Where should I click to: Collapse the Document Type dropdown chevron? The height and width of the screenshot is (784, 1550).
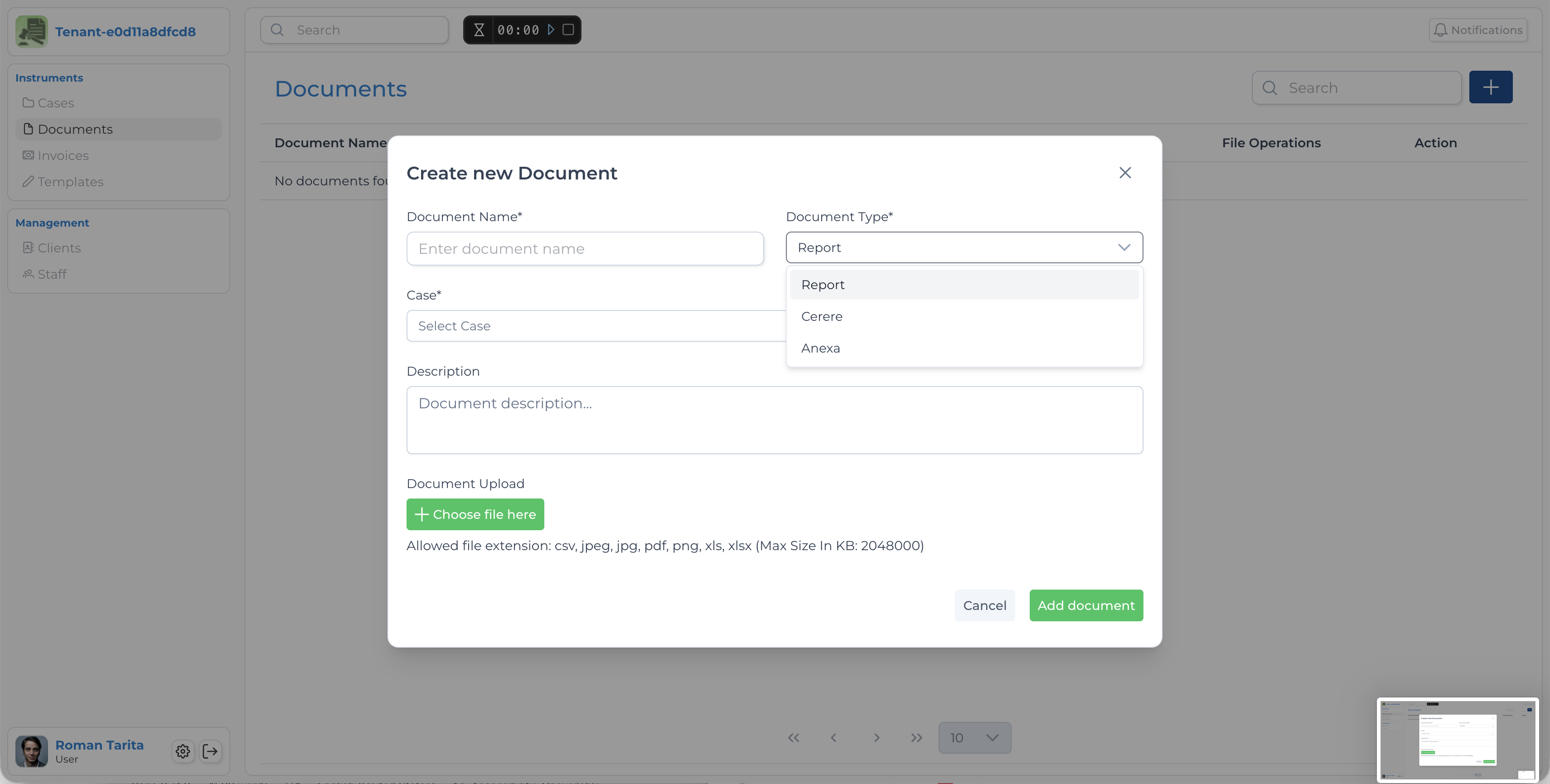(1124, 247)
